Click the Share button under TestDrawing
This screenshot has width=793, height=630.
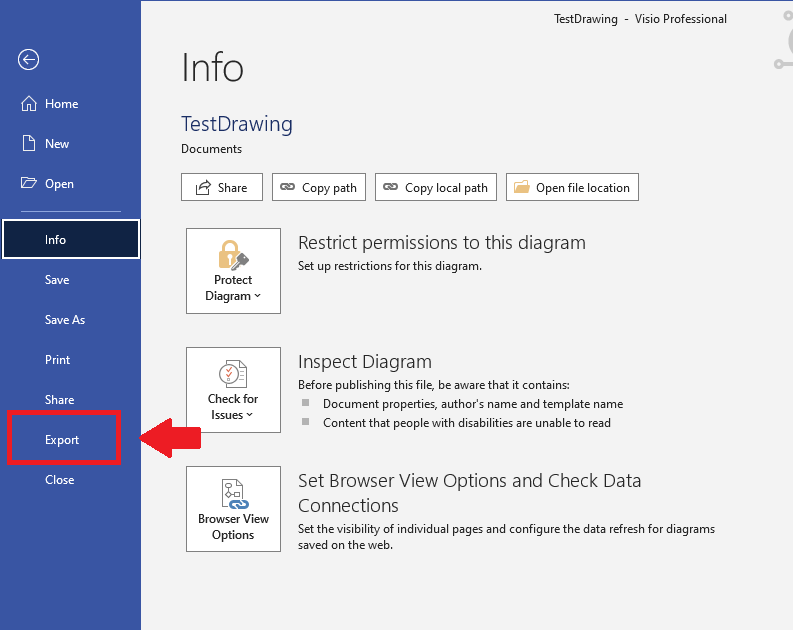(x=222, y=187)
